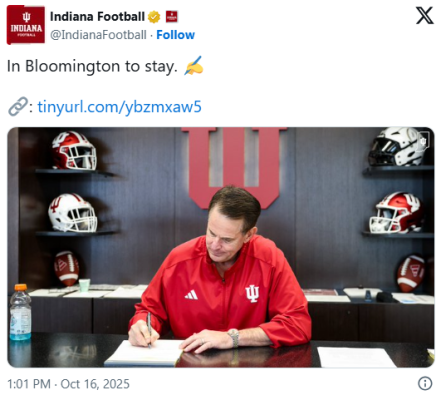Click the Adidas logo on red jacket

191,295
